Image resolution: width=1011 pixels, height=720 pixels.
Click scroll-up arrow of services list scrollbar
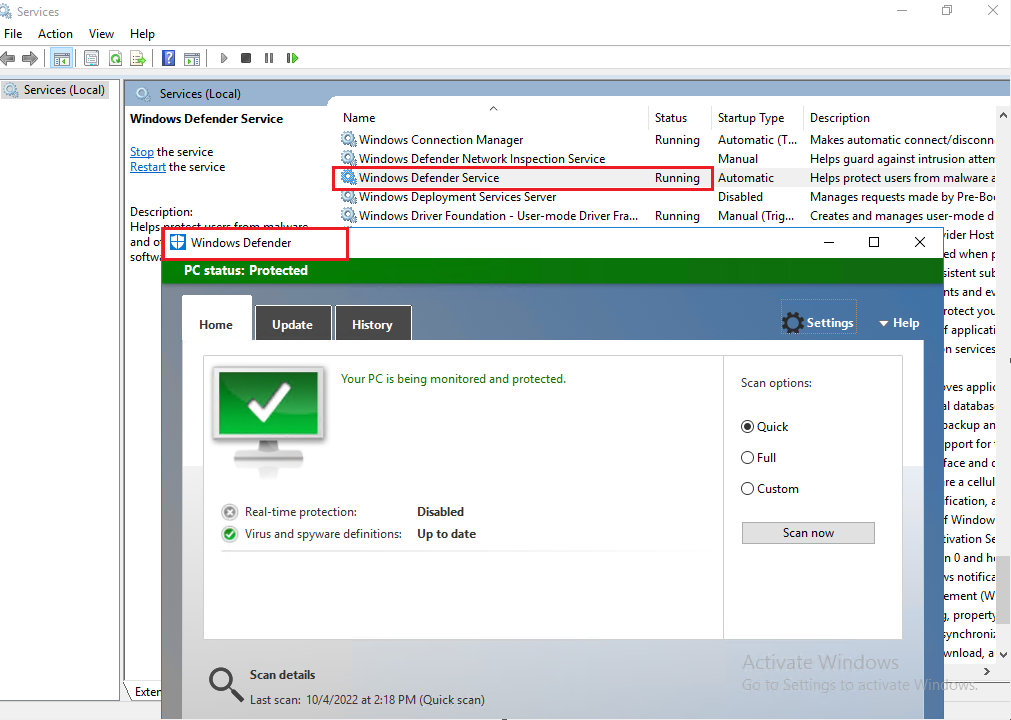click(1003, 115)
